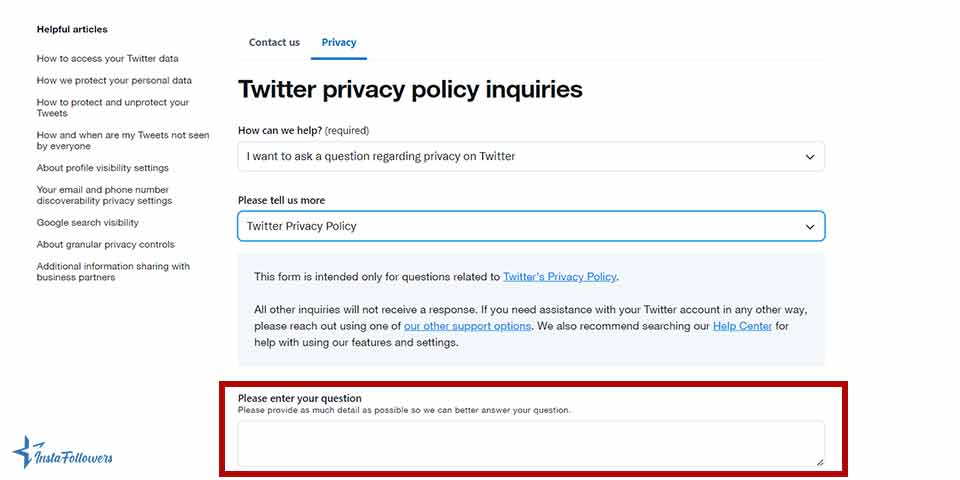Image resolution: width=960 pixels, height=480 pixels.
Task: Open email and phone discoverability settings article
Action: pyautogui.click(x=104, y=195)
